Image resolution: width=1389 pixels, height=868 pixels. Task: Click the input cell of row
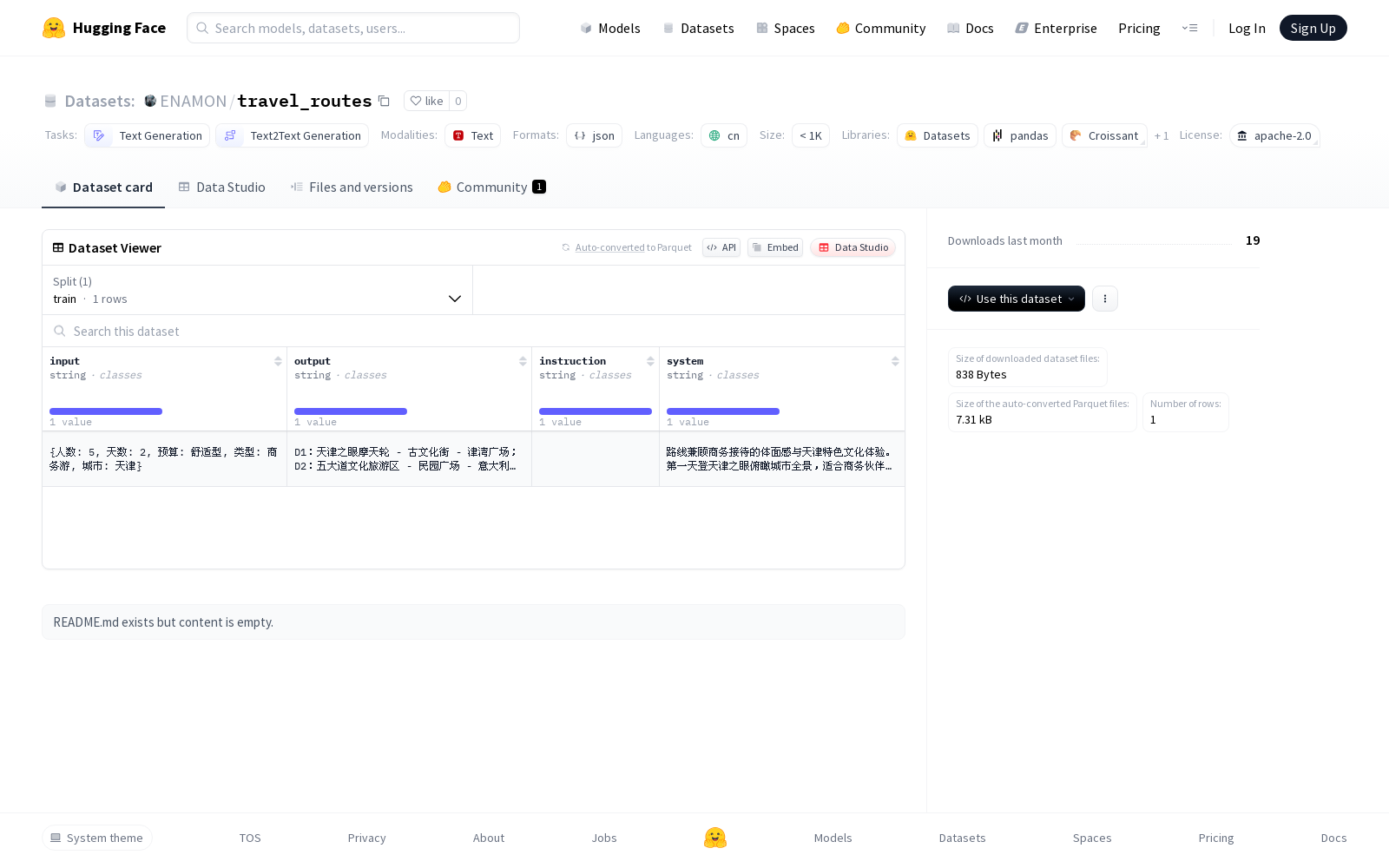[x=164, y=458]
